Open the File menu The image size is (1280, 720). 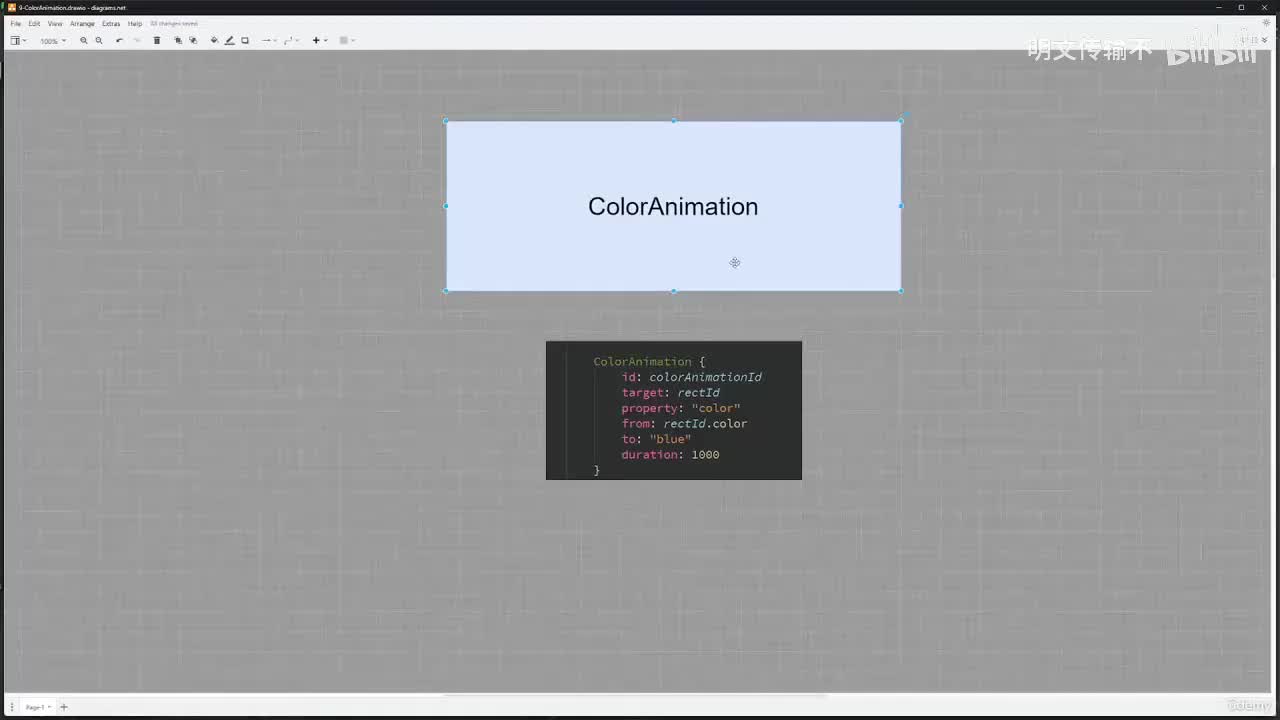click(16, 23)
